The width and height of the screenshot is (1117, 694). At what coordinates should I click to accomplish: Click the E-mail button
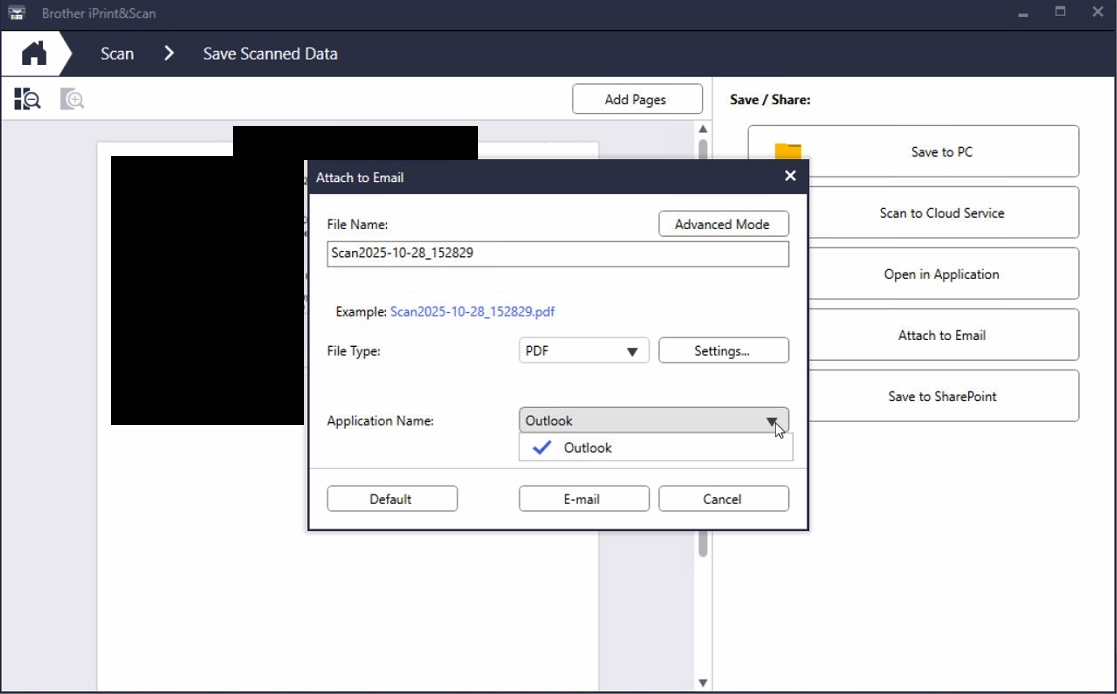point(583,499)
